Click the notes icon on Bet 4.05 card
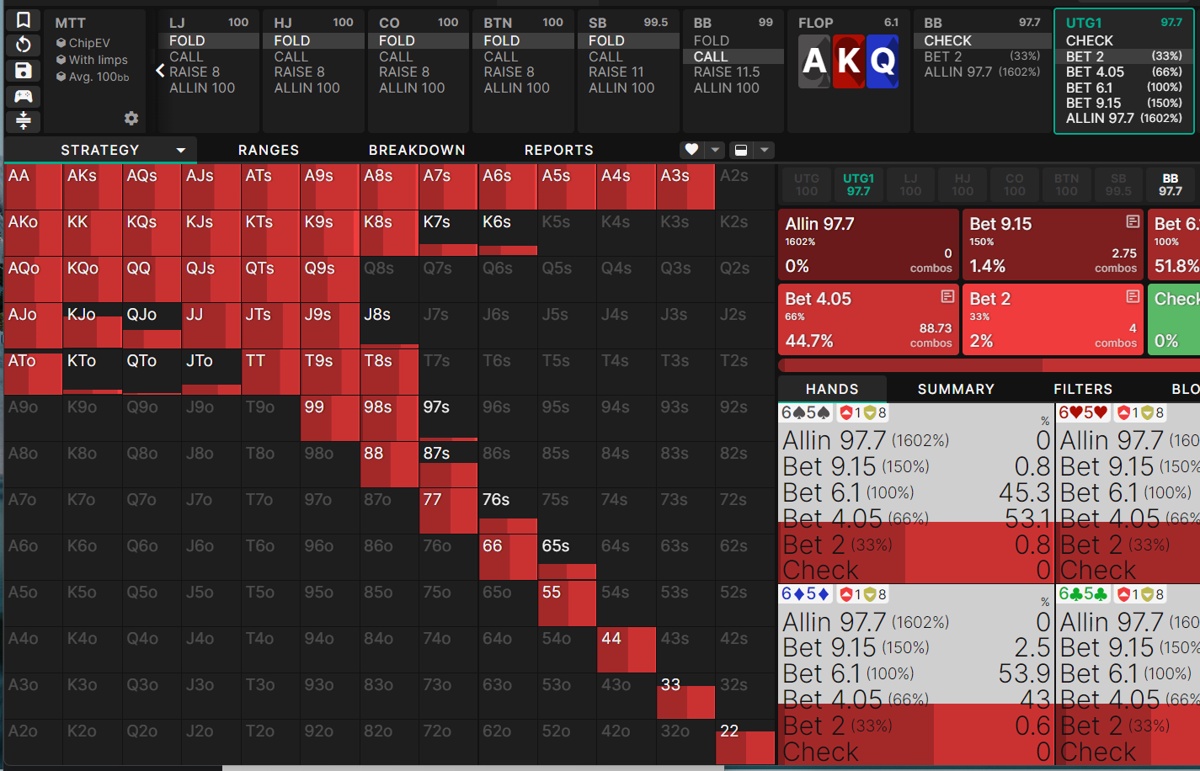The image size is (1200, 771). click(x=946, y=297)
